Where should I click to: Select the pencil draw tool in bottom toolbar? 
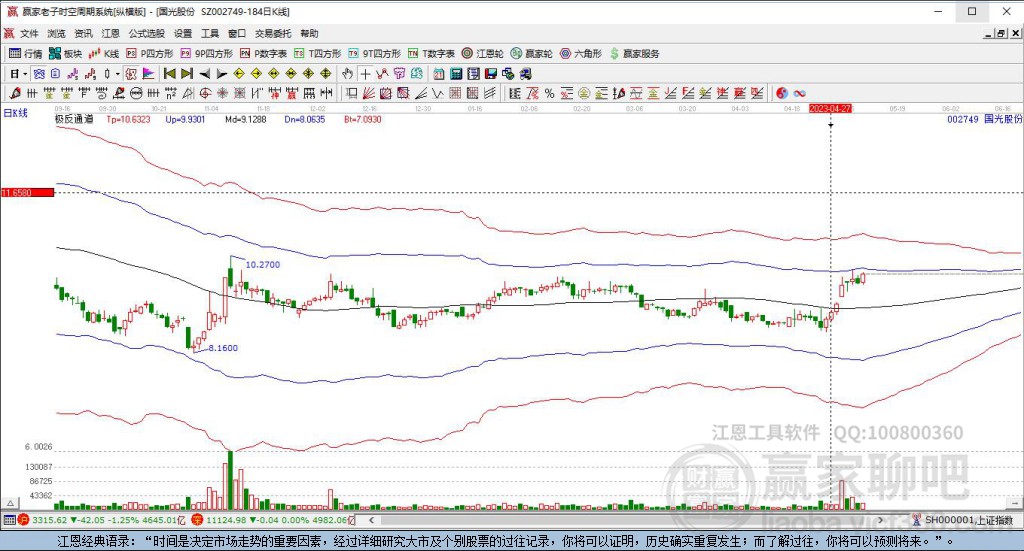pos(14,93)
